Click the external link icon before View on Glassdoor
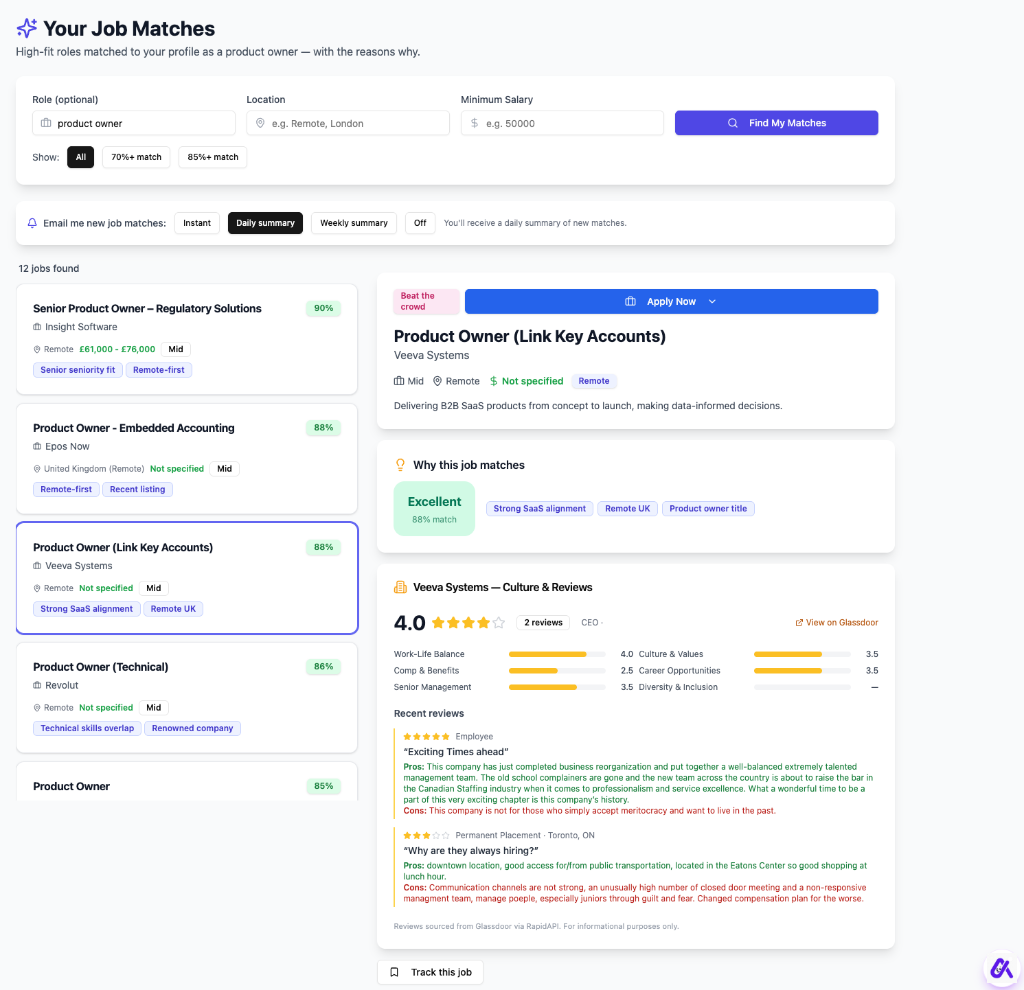1024x990 pixels. point(799,622)
